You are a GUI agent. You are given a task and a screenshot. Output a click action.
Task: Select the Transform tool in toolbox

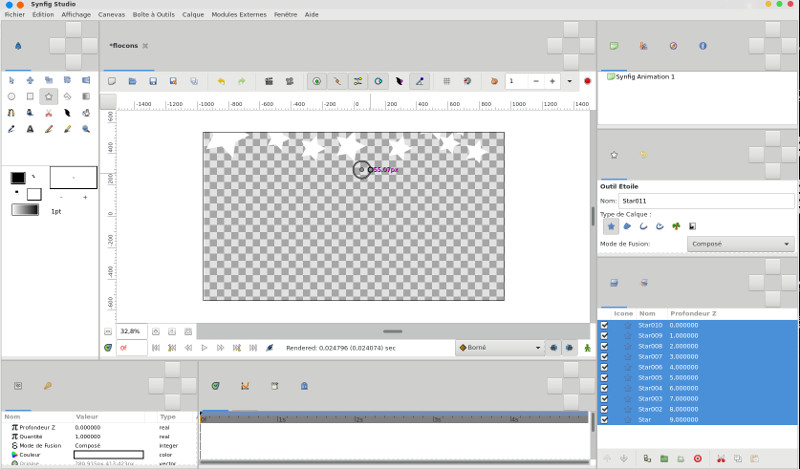point(11,80)
